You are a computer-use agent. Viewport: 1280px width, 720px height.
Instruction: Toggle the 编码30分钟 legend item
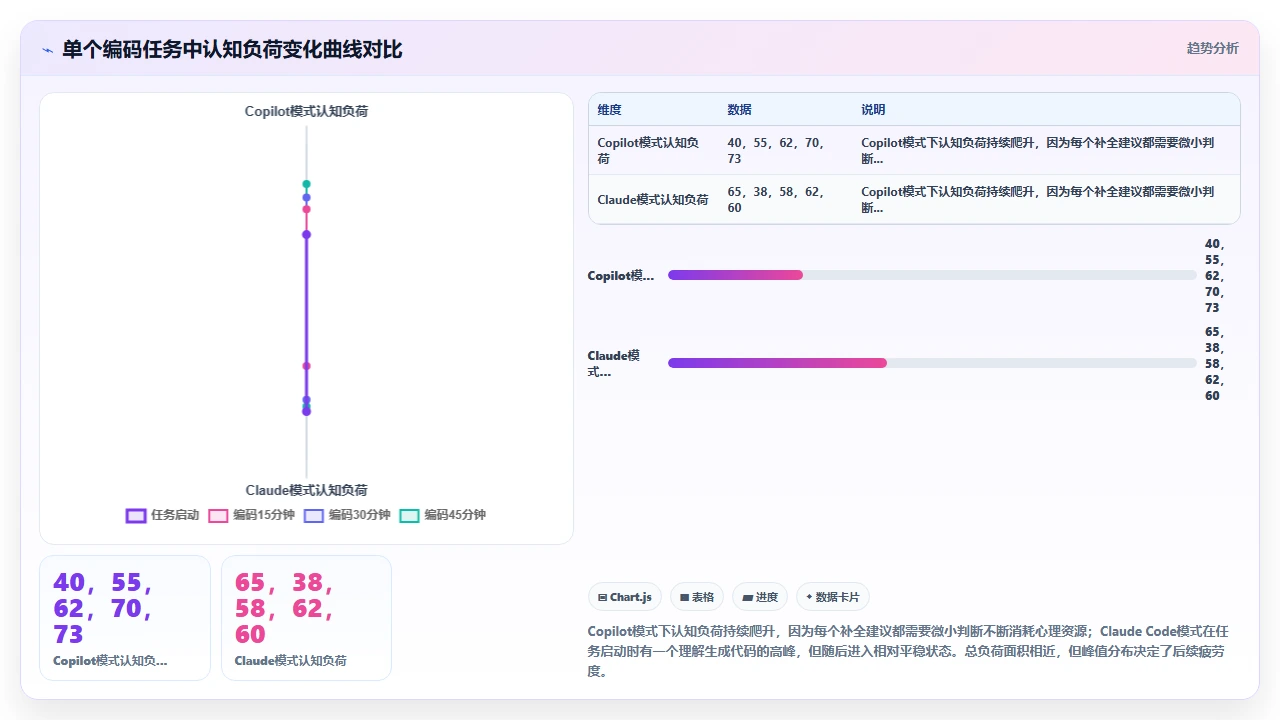tap(347, 515)
